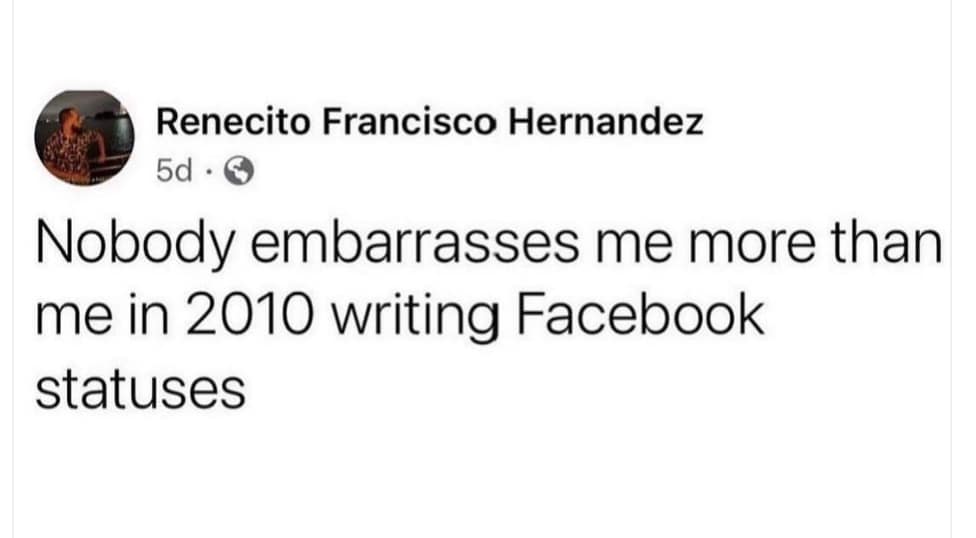Click the "me" starting the second line
The image size is (976, 538).
point(70,316)
